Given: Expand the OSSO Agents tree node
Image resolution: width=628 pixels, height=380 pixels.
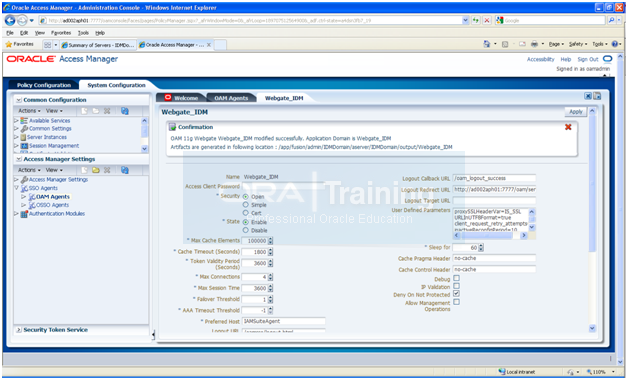Looking at the screenshot, I should 24,205.
